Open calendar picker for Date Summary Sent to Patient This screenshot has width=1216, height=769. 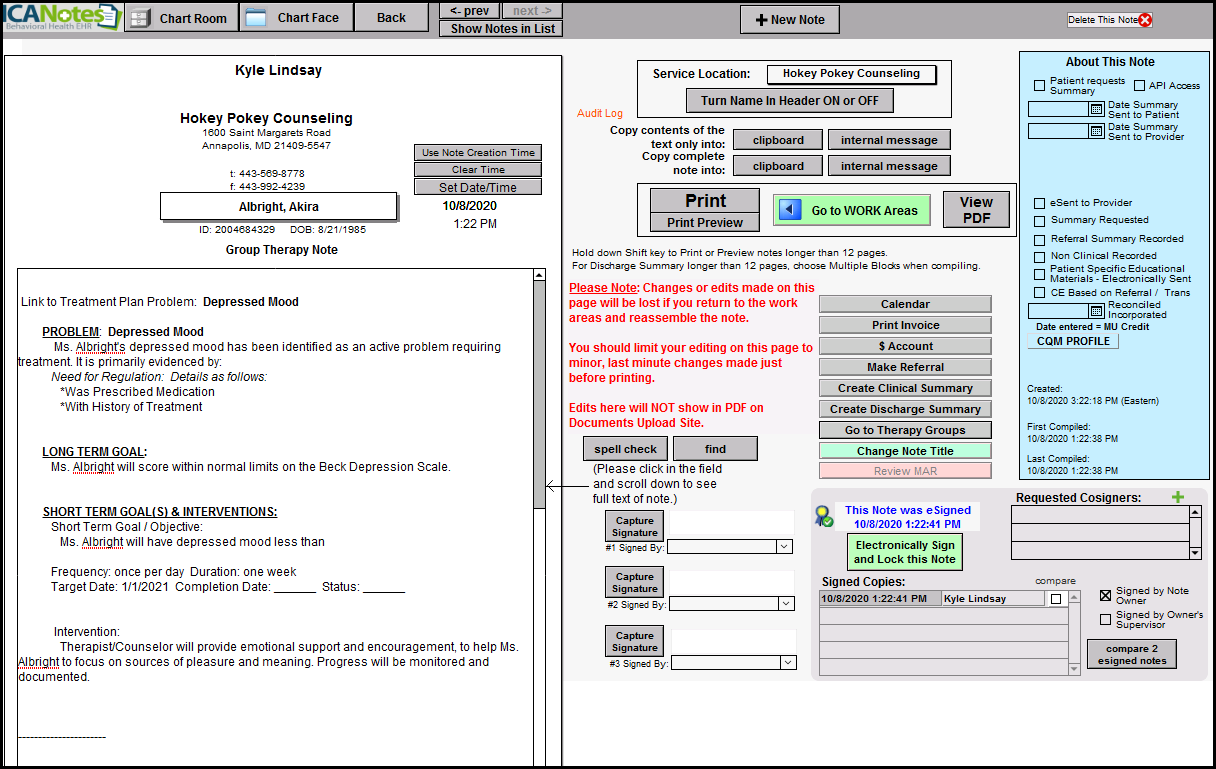(x=1096, y=109)
